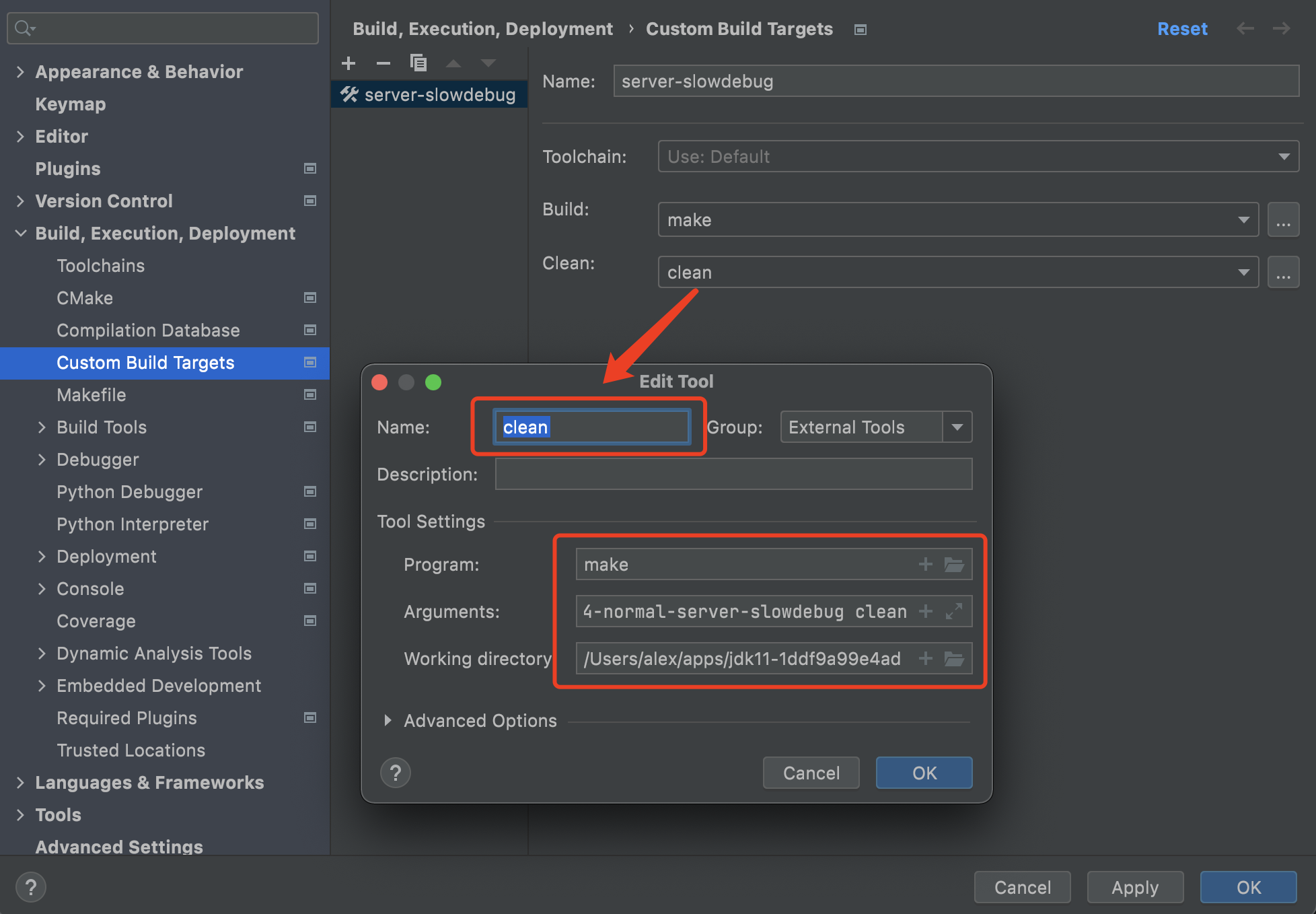Click the Build ellipsis menu icon
This screenshot has height=914, width=1316.
(x=1284, y=219)
